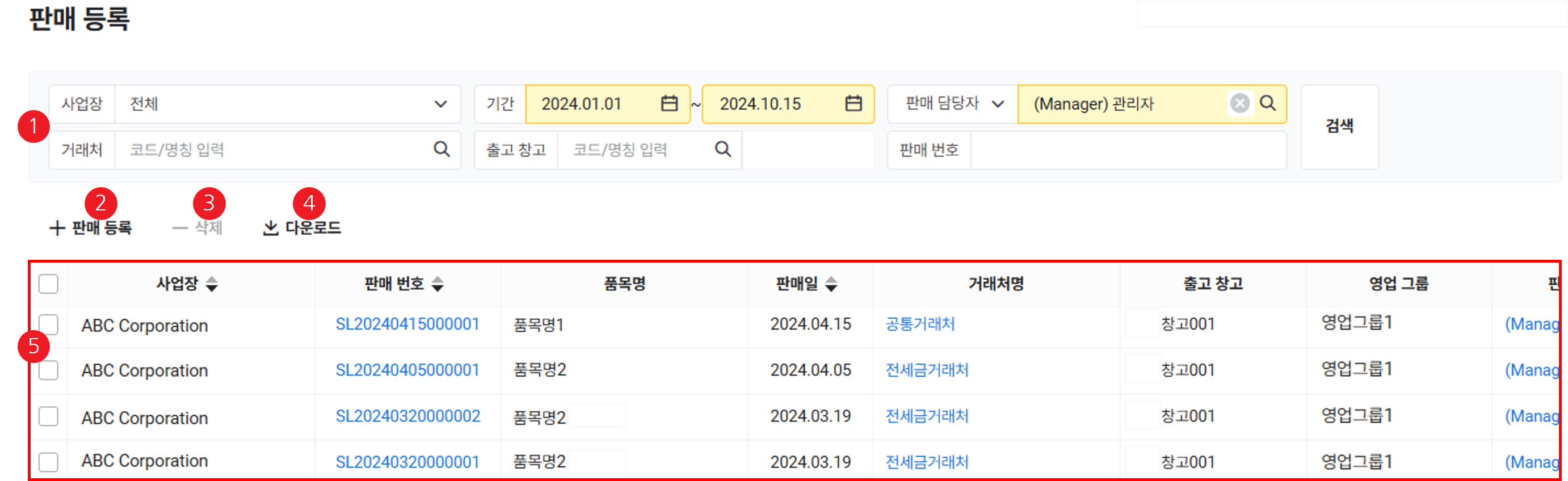Viewport: 1568px width, 481px height.
Task: Click the 거래처 search magnifier icon
Action: click(442, 149)
